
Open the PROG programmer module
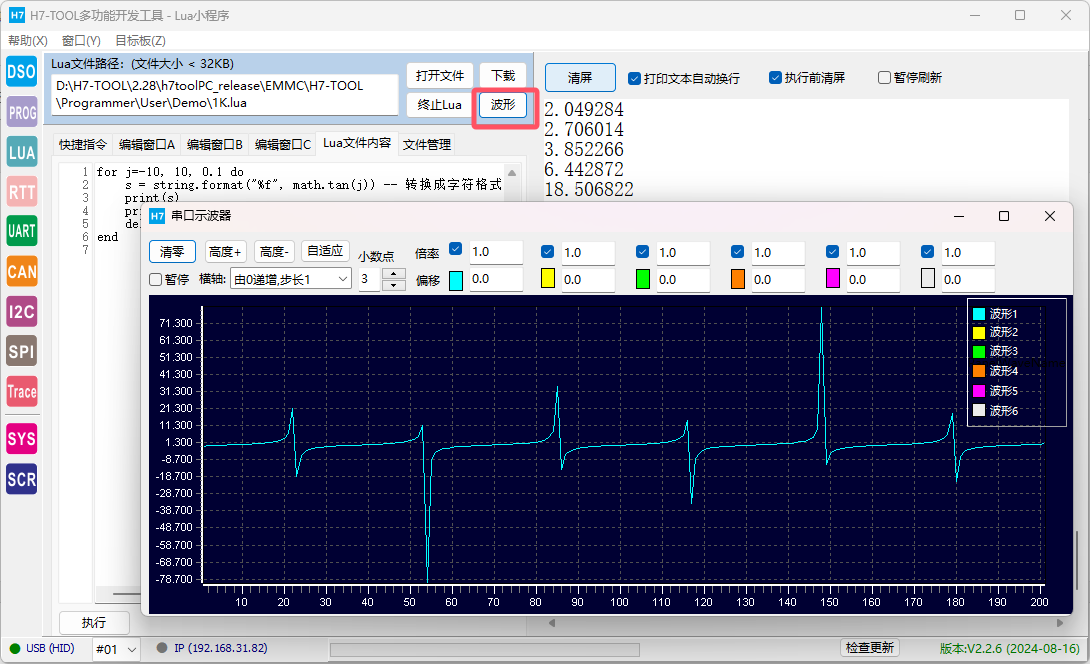(22, 112)
